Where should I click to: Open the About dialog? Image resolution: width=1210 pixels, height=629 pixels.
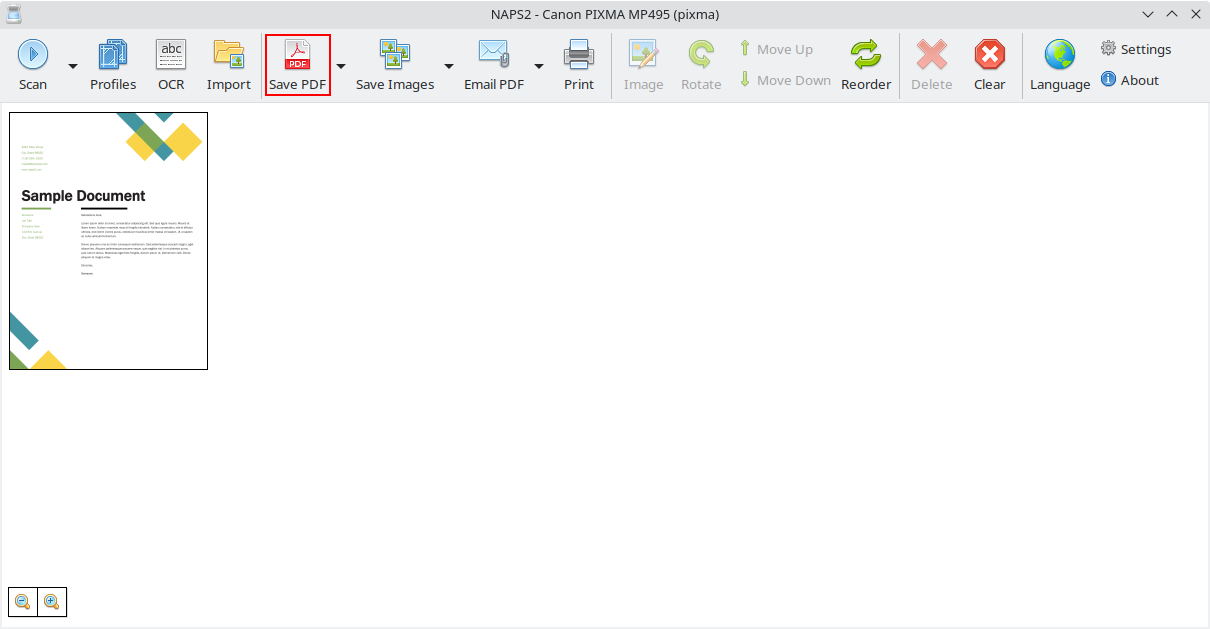point(1130,80)
